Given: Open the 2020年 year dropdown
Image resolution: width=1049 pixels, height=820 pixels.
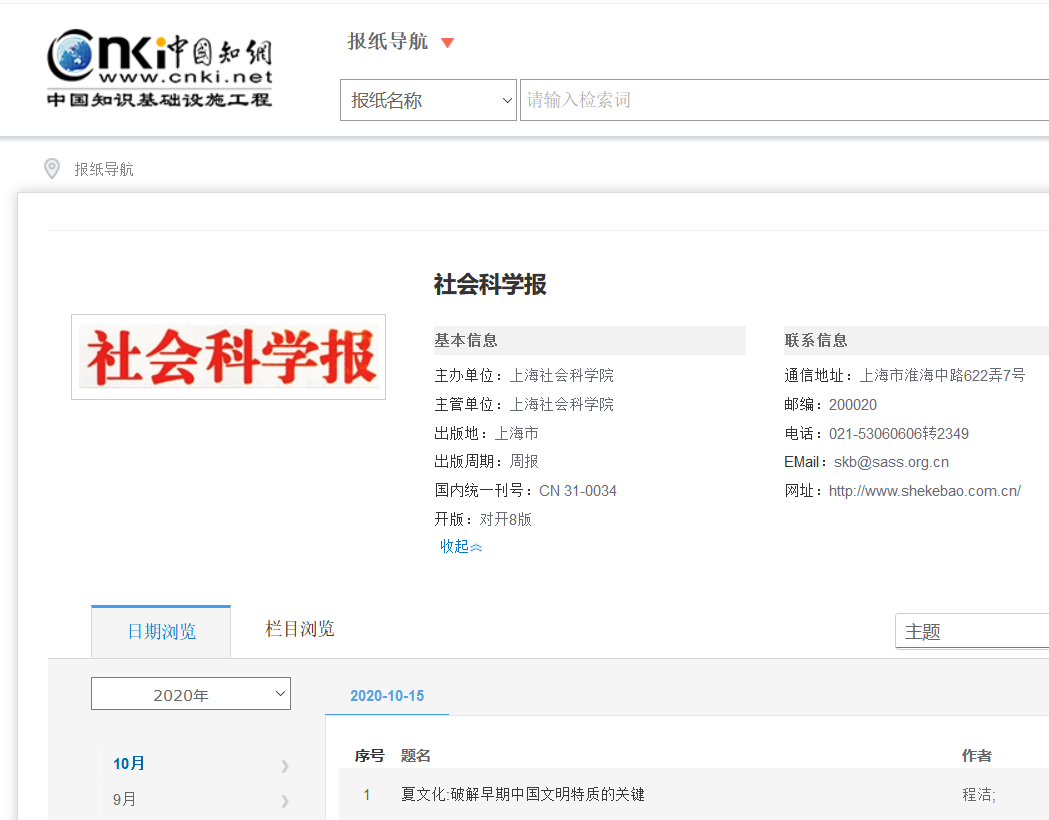Looking at the screenshot, I should (x=191, y=694).
